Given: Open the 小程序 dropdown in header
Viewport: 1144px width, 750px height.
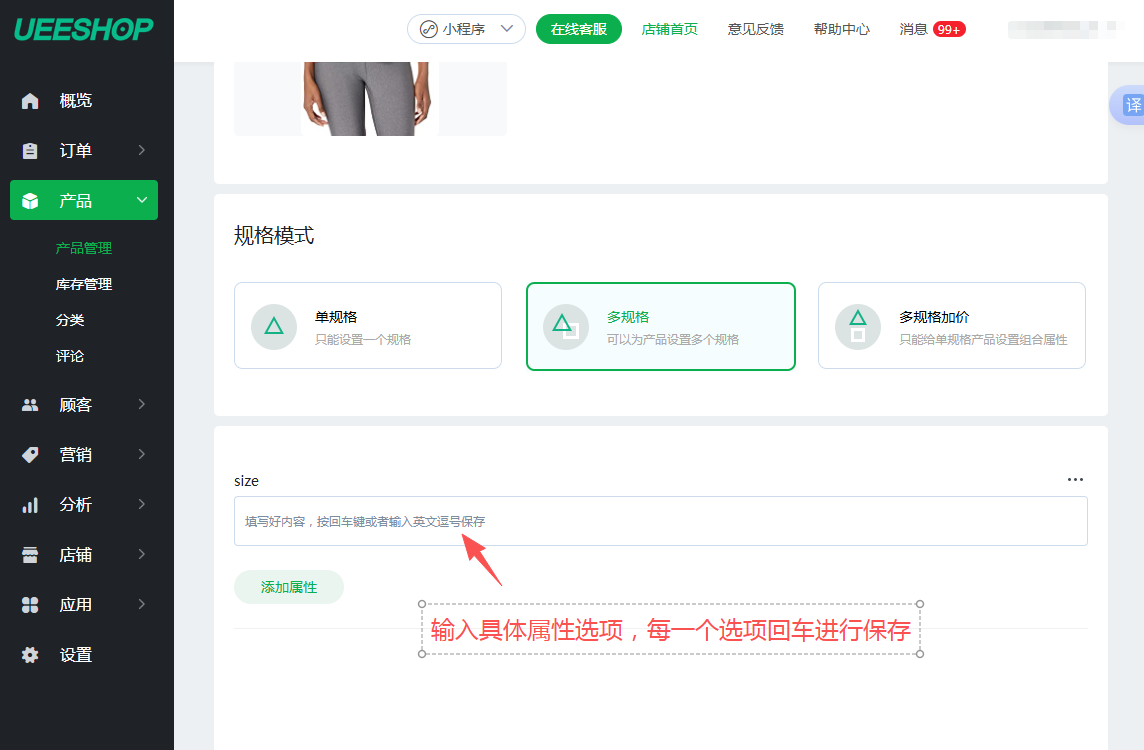Looking at the screenshot, I should point(466,29).
